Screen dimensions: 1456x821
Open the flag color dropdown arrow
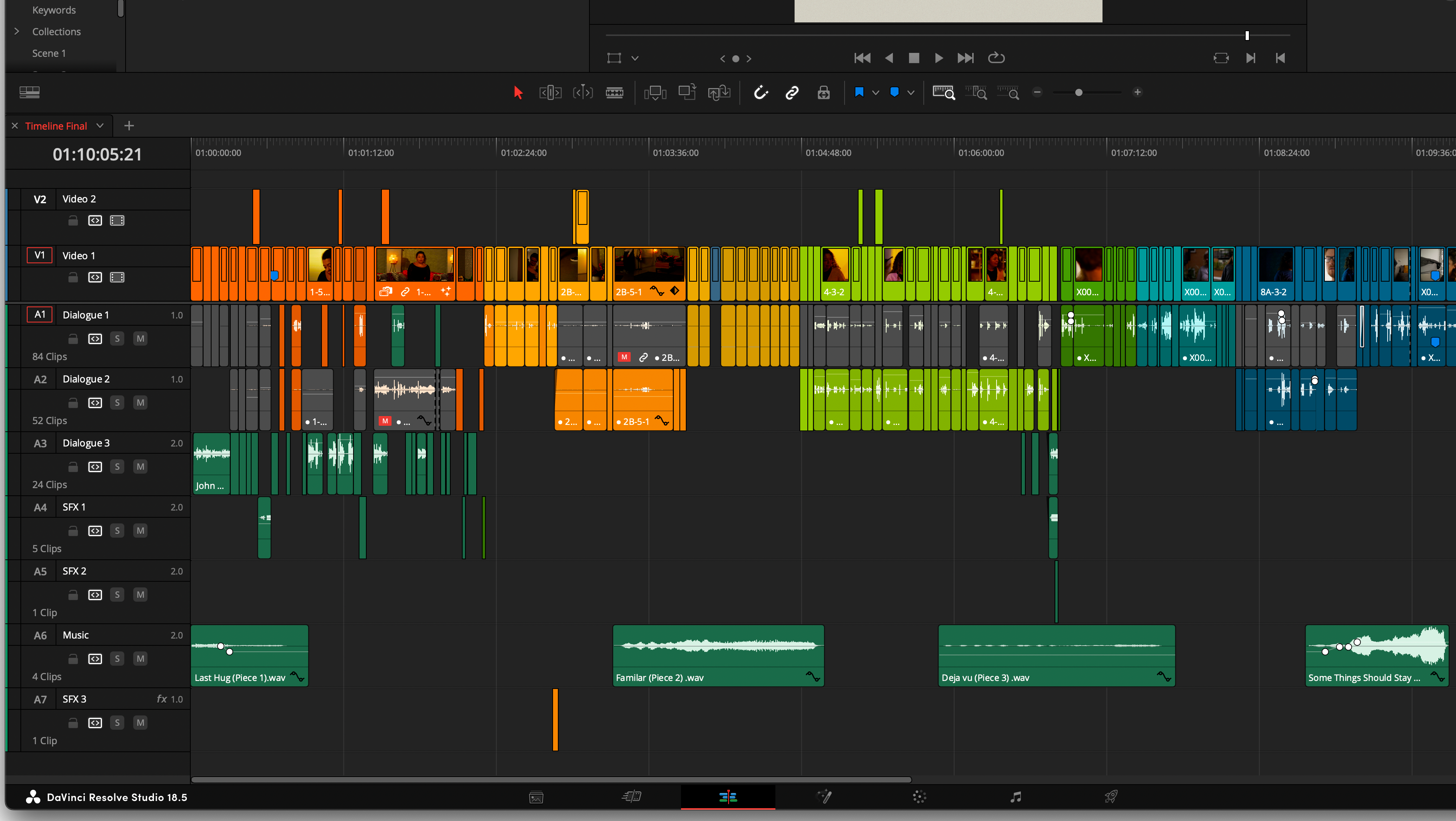point(875,92)
